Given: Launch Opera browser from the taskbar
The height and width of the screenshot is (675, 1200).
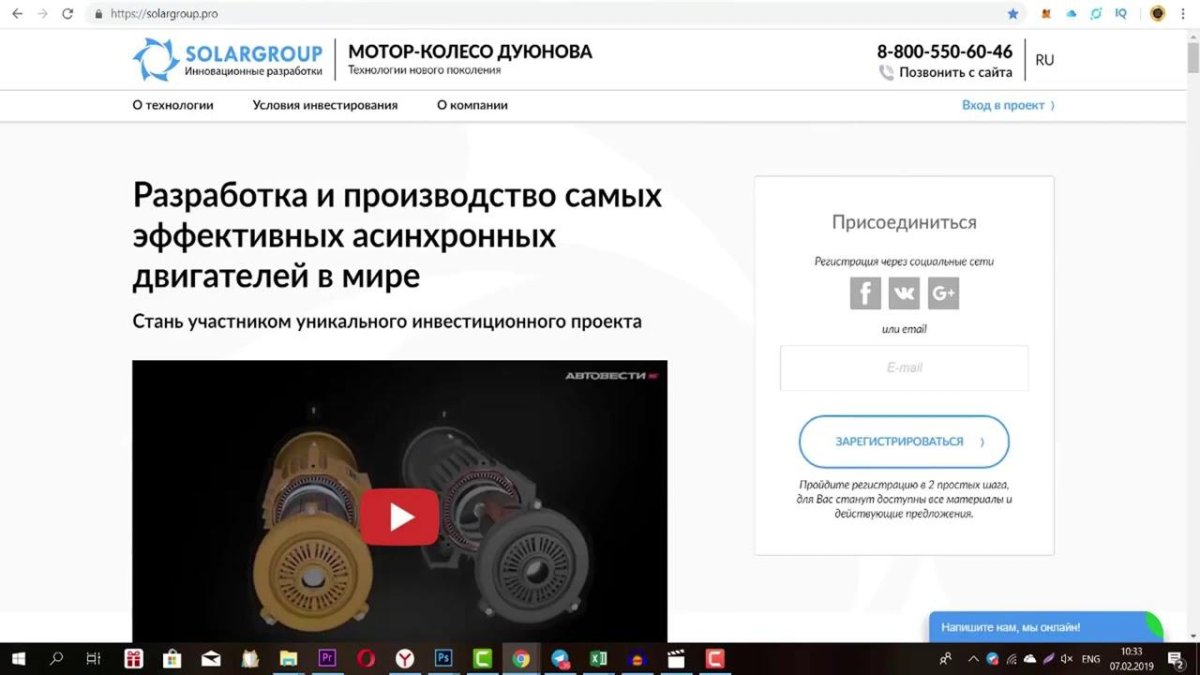Looking at the screenshot, I should point(366,659).
